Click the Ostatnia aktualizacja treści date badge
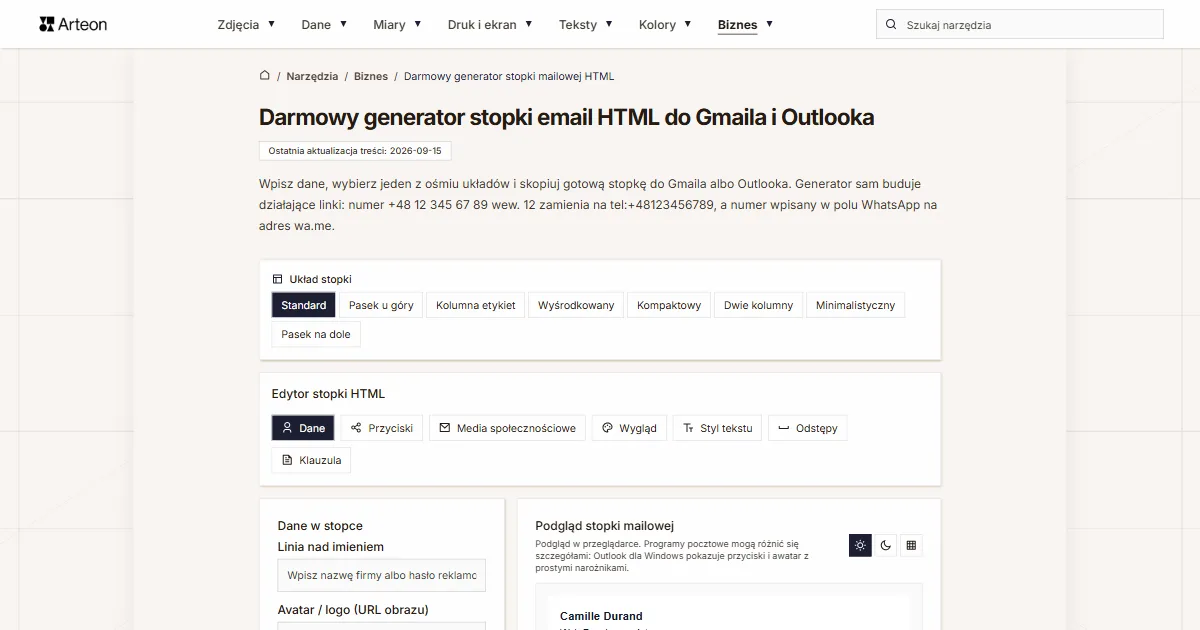 [x=355, y=151]
